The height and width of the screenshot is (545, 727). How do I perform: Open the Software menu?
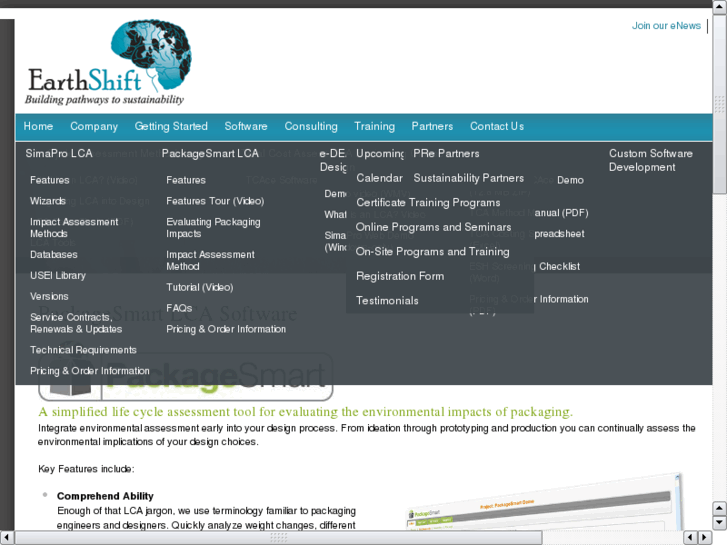(246, 126)
